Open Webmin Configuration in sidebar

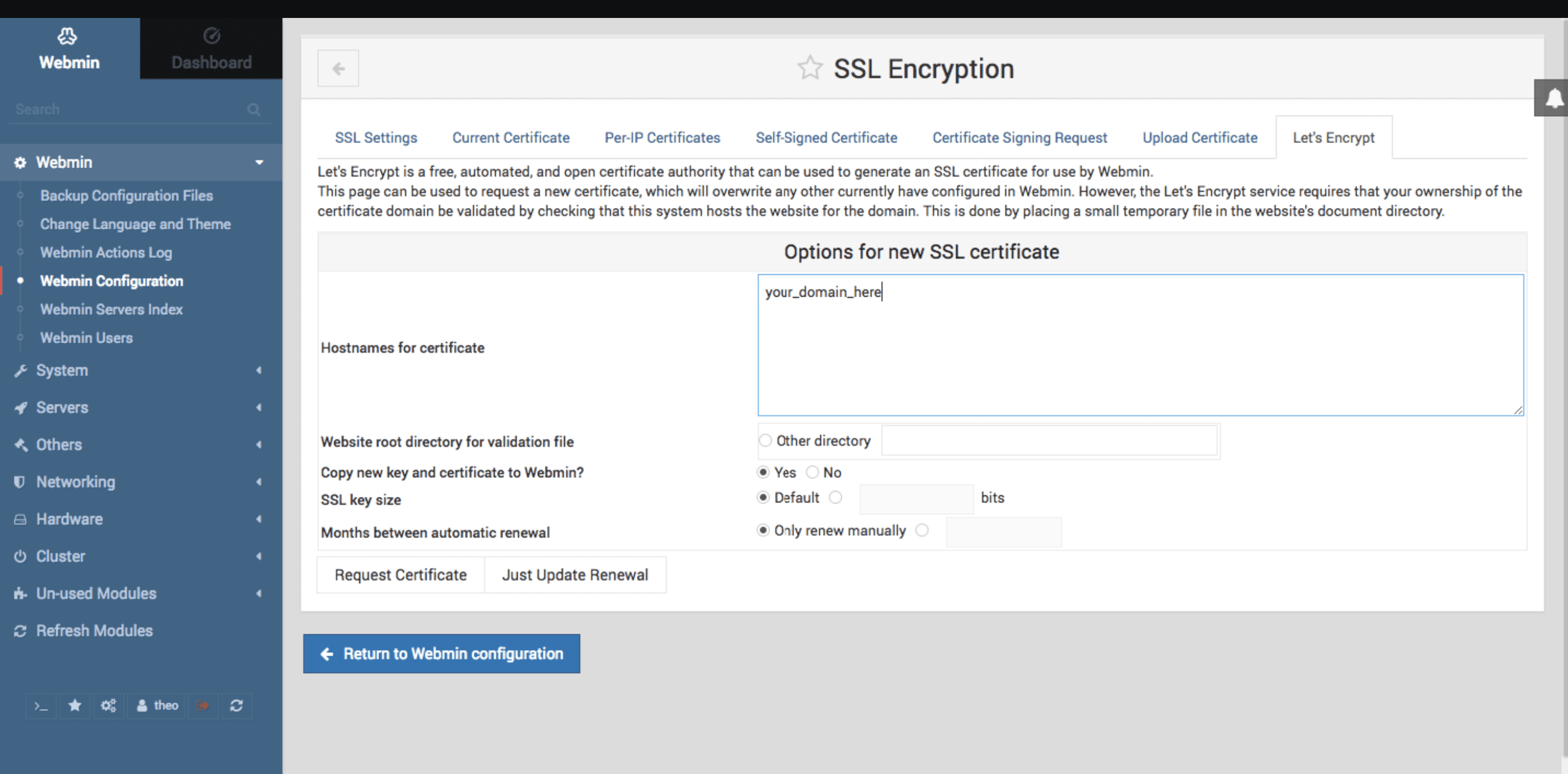tap(112, 281)
